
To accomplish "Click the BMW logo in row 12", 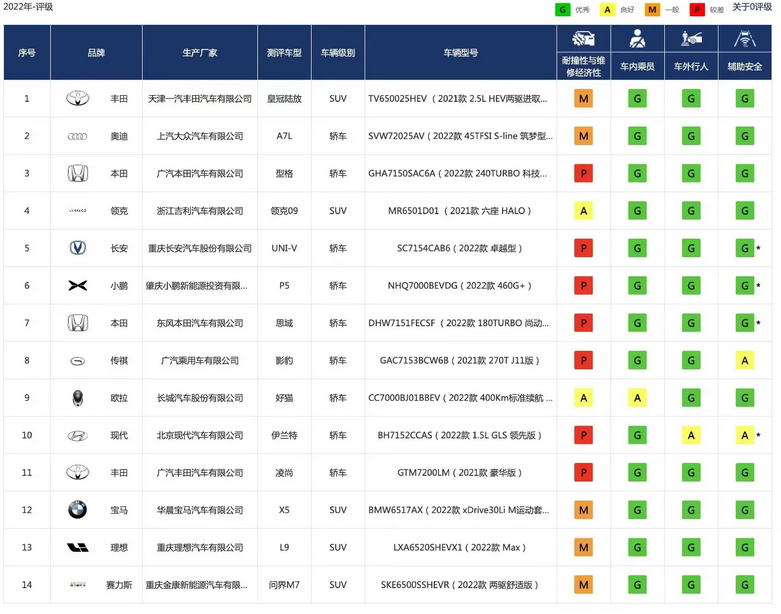I will point(78,509).
